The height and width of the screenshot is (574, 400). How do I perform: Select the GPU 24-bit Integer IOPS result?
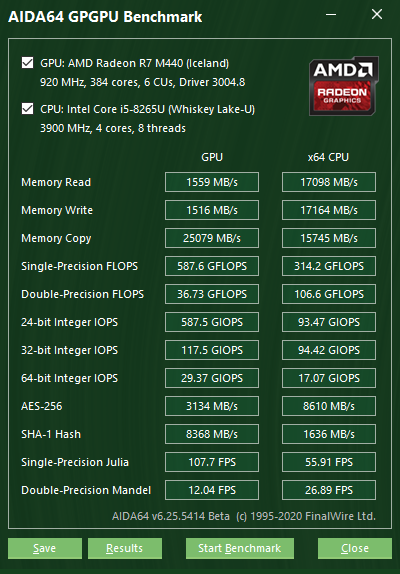pyautogui.click(x=212, y=322)
